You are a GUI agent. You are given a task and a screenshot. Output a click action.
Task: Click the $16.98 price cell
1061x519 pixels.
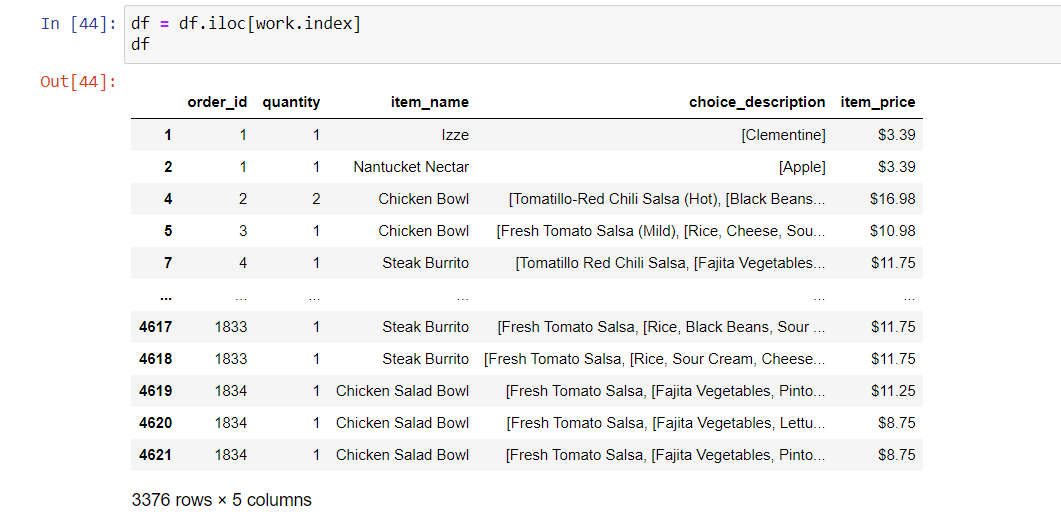click(x=892, y=199)
